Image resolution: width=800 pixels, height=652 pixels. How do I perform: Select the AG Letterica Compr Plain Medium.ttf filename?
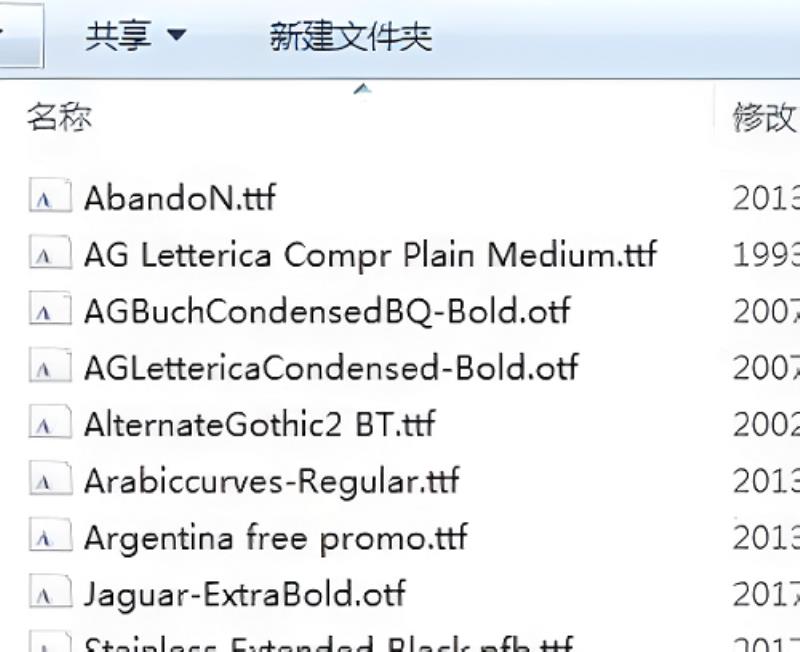click(x=370, y=254)
